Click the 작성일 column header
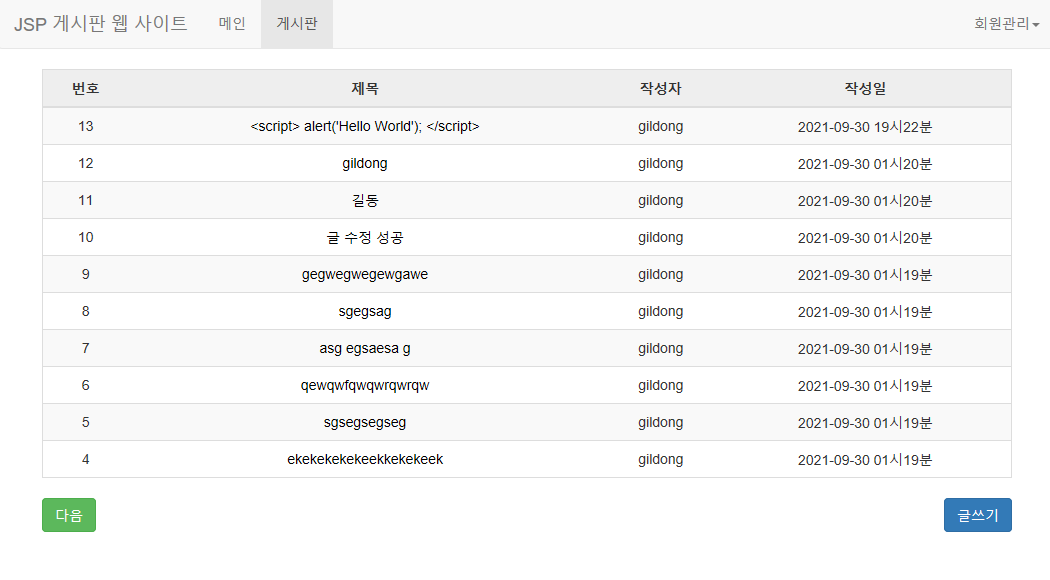1050x580 pixels. (865, 88)
